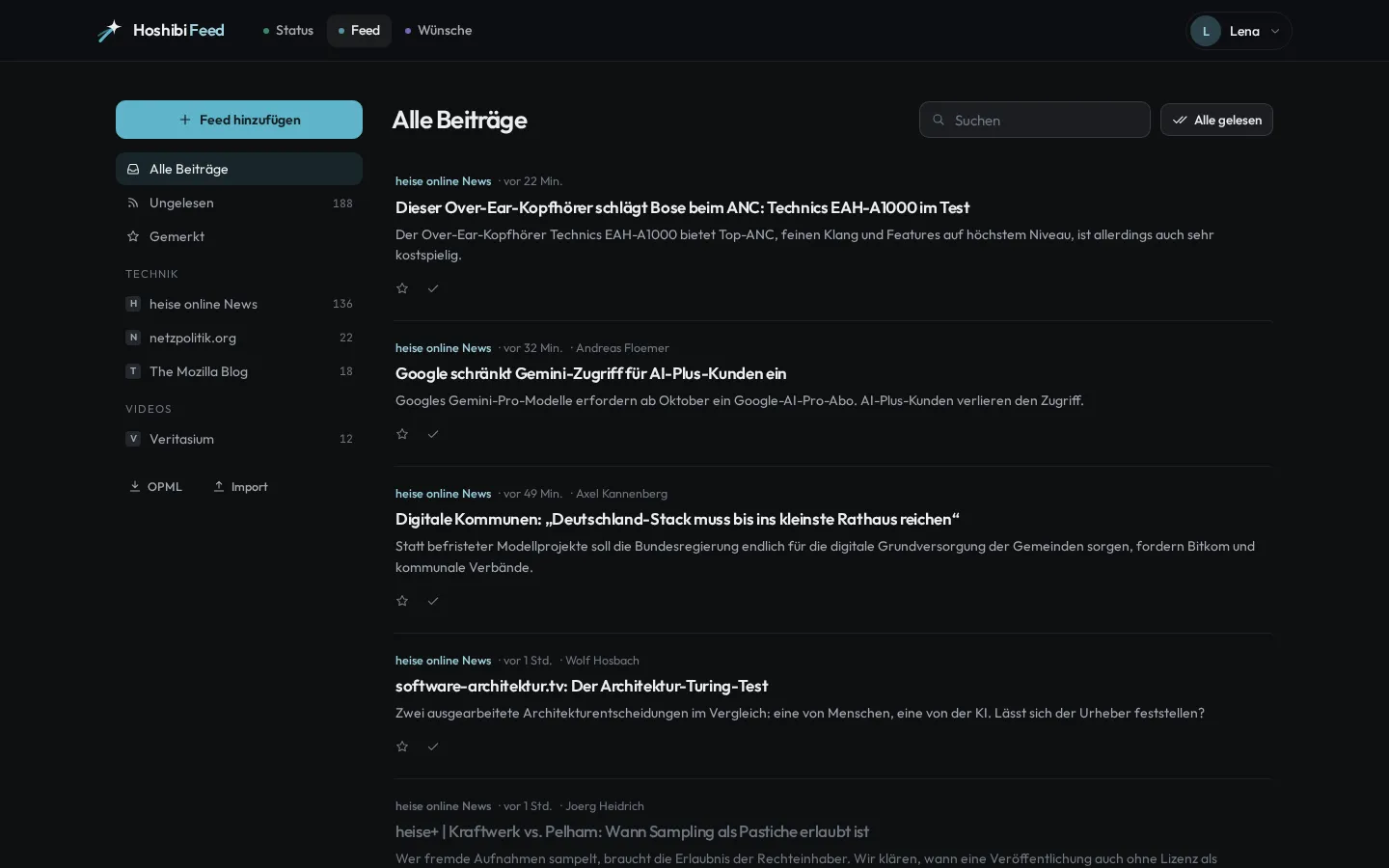Screen dimensions: 1389x868
Task: Click heise online News source above Turing-Test article
Action: coord(443,661)
